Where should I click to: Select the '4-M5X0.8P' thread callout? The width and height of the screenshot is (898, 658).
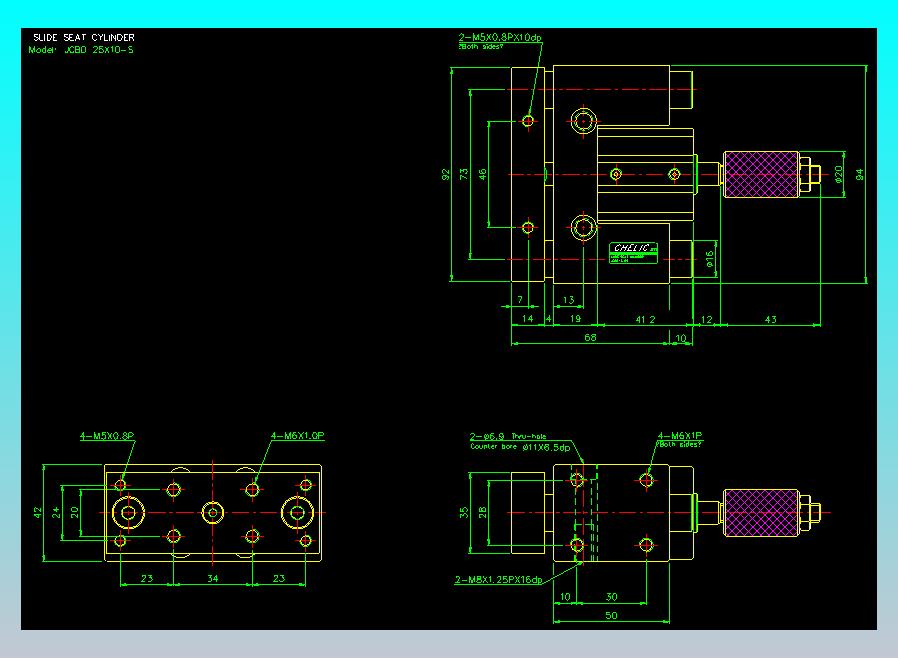(107, 436)
